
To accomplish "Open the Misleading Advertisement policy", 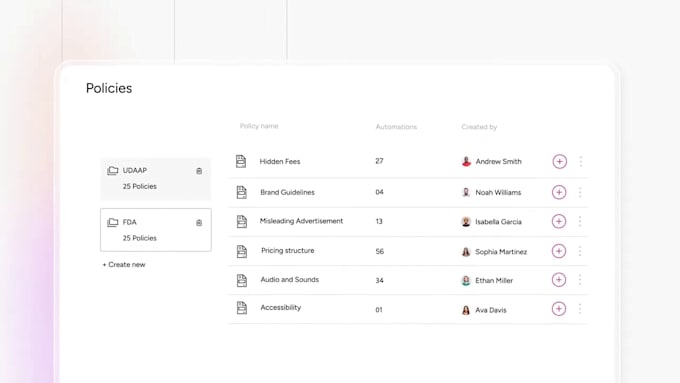I will pyautogui.click(x=301, y=221).
